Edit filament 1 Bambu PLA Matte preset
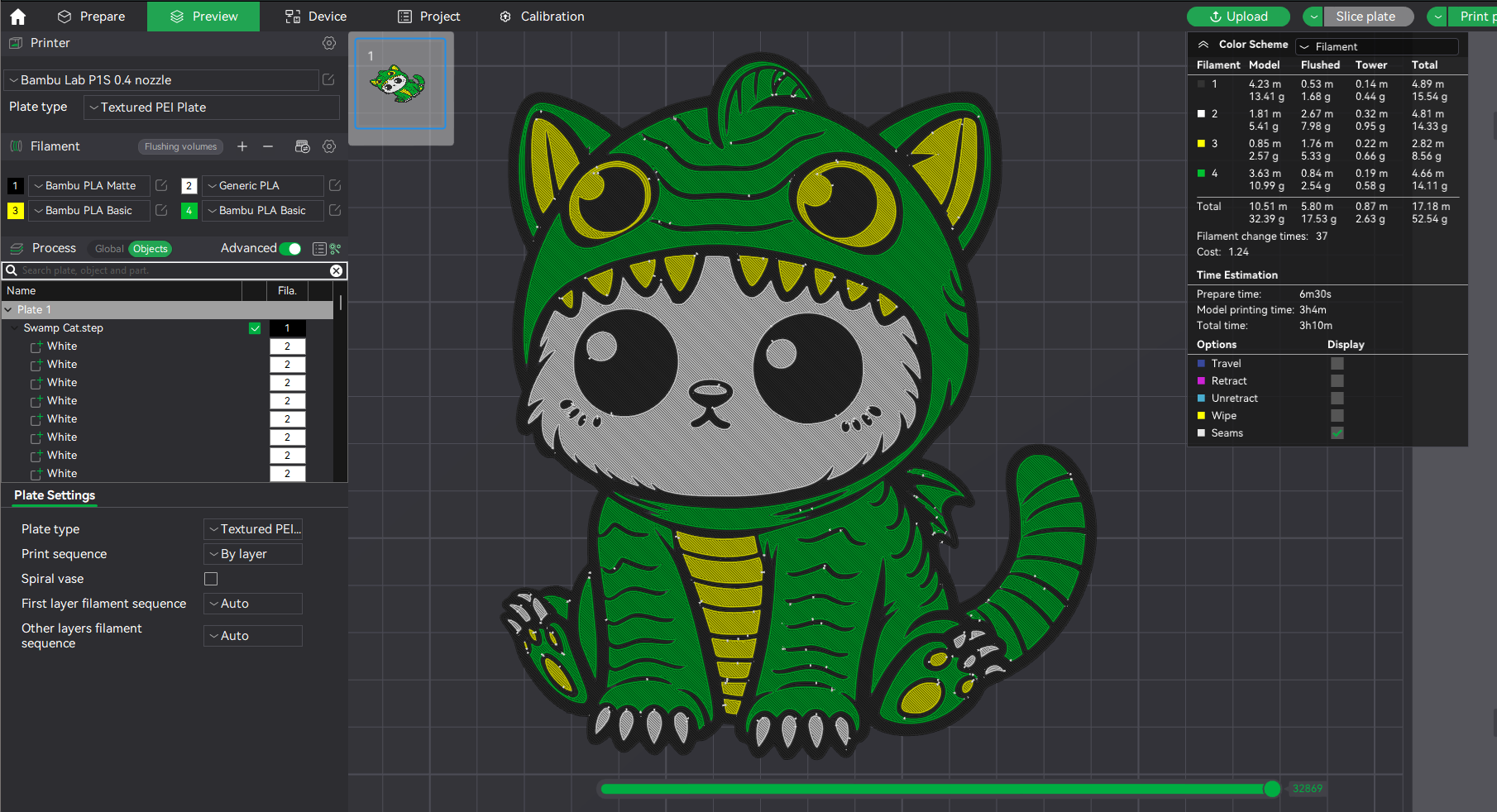This screenshot has width=1497, height=812. [x=161, y=185]
